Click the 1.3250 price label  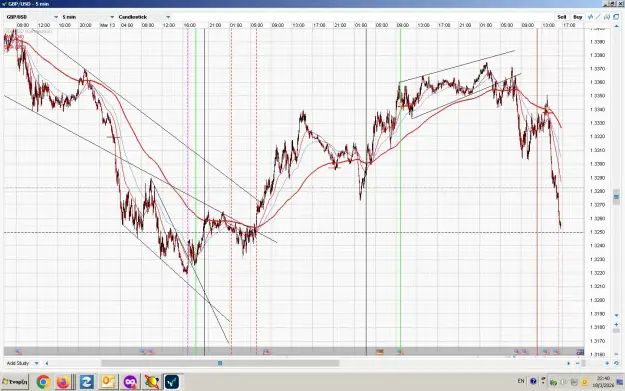(x=597, y=232)
